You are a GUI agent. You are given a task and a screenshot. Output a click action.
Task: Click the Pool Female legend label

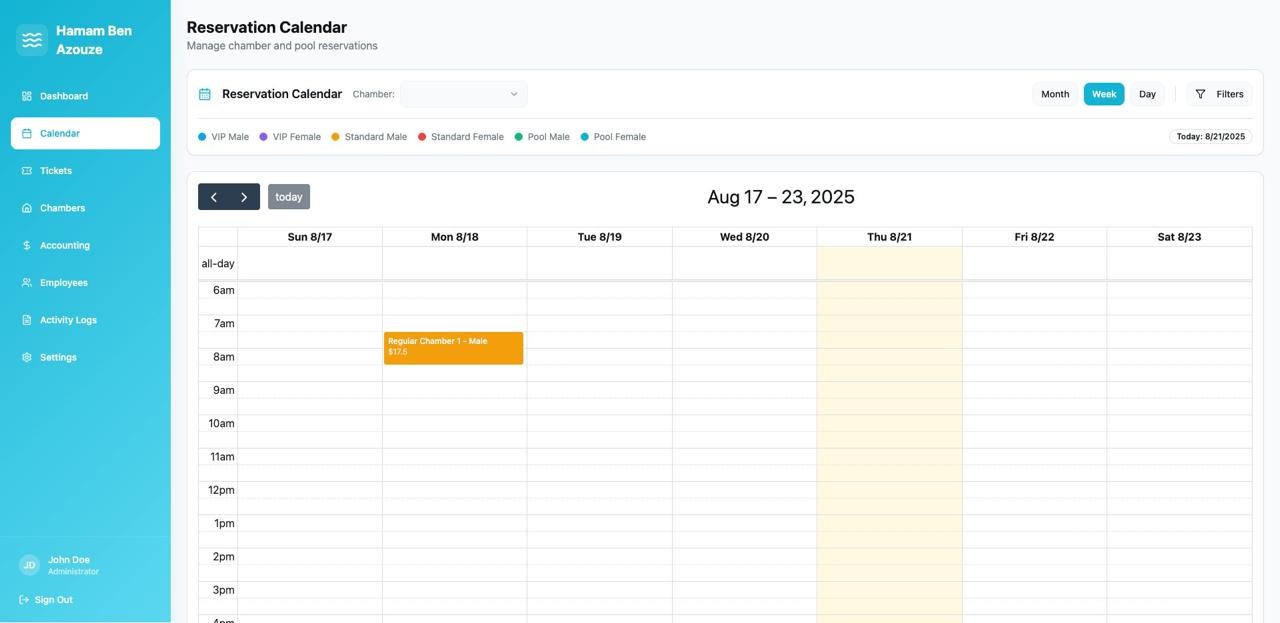[620, 137]
